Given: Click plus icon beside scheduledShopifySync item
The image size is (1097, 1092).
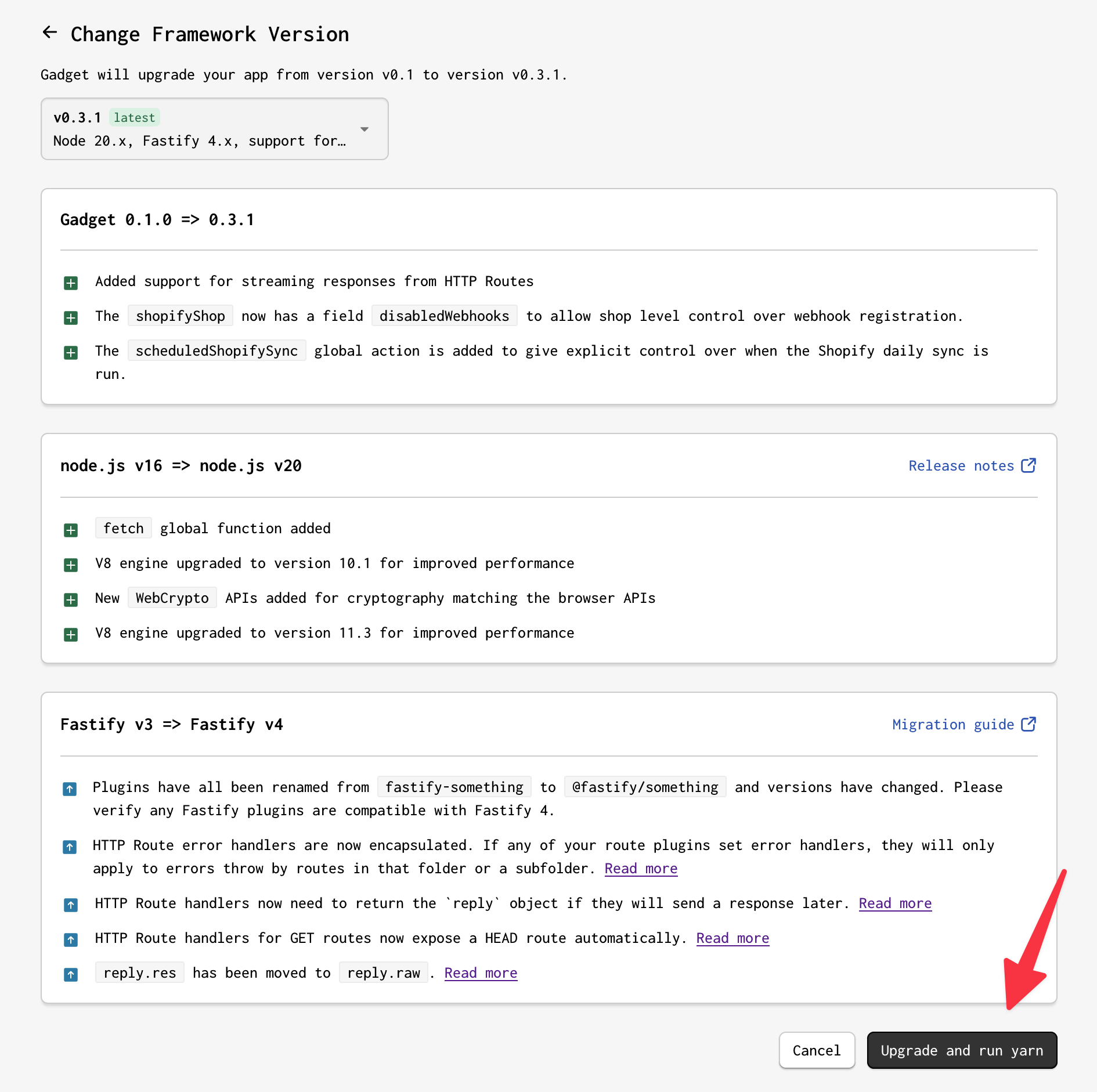Looking at the screenshot, I should (x=71, y=352).
